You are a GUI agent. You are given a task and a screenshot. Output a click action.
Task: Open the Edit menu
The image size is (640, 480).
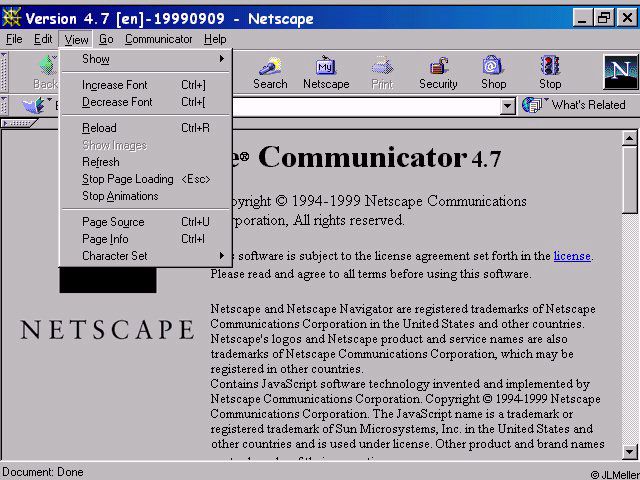tap(43, 39)
